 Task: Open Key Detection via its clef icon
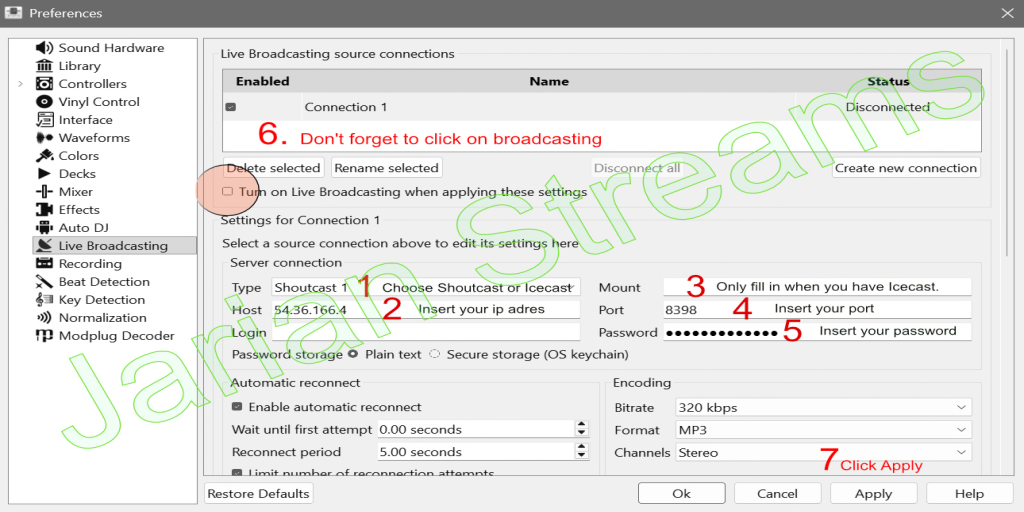[44, 300]
